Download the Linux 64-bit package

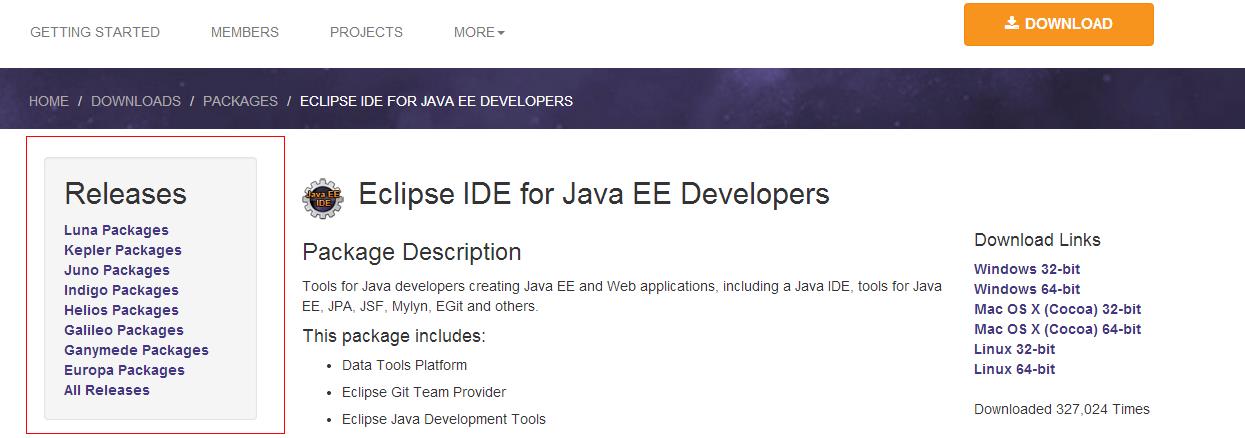tap(1014, 369)
